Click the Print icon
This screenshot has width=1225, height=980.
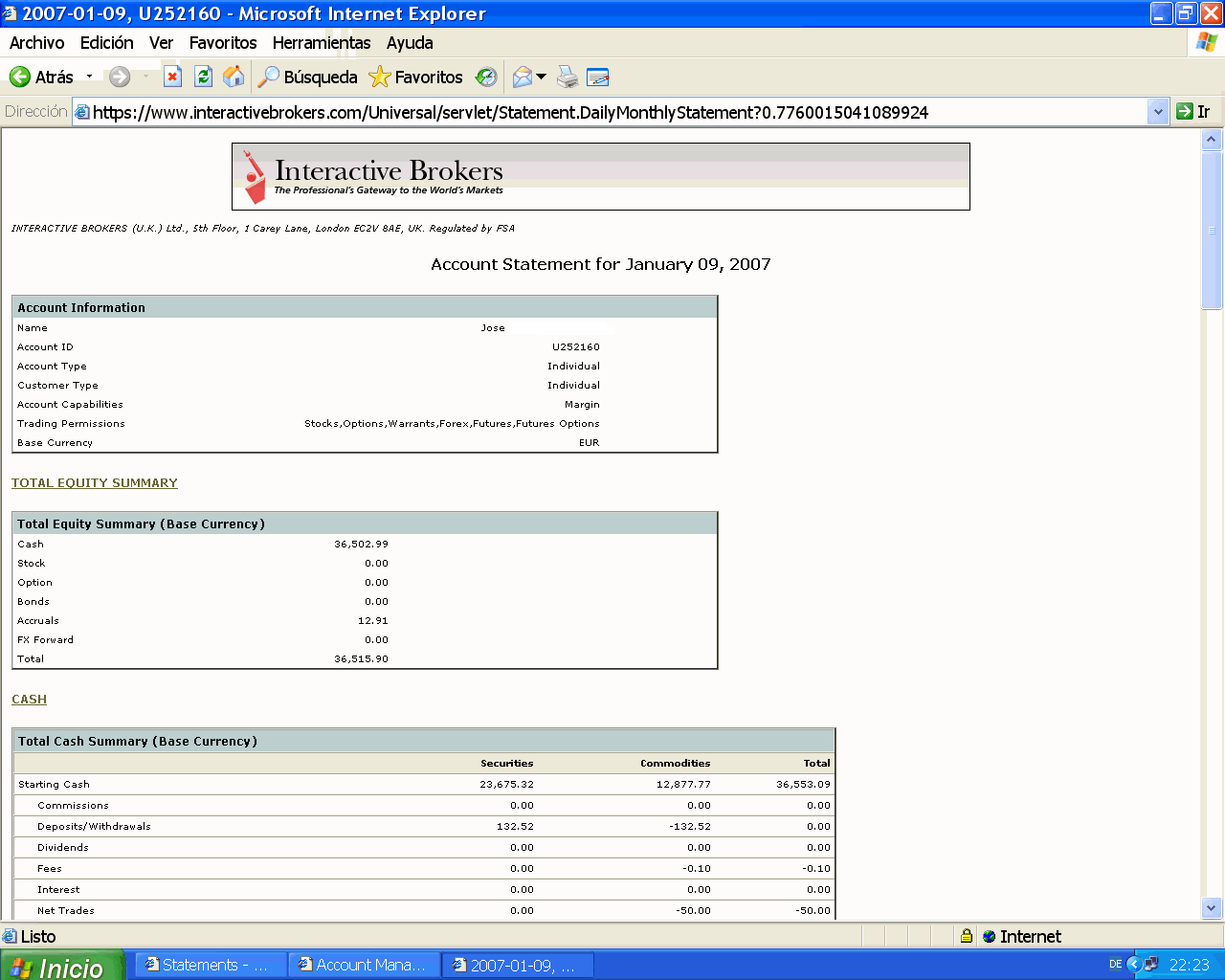tap(568, 77)
